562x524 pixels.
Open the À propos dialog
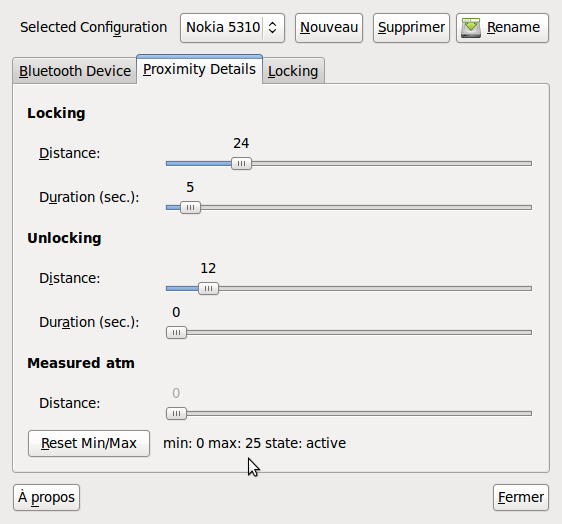pos(46,497)
